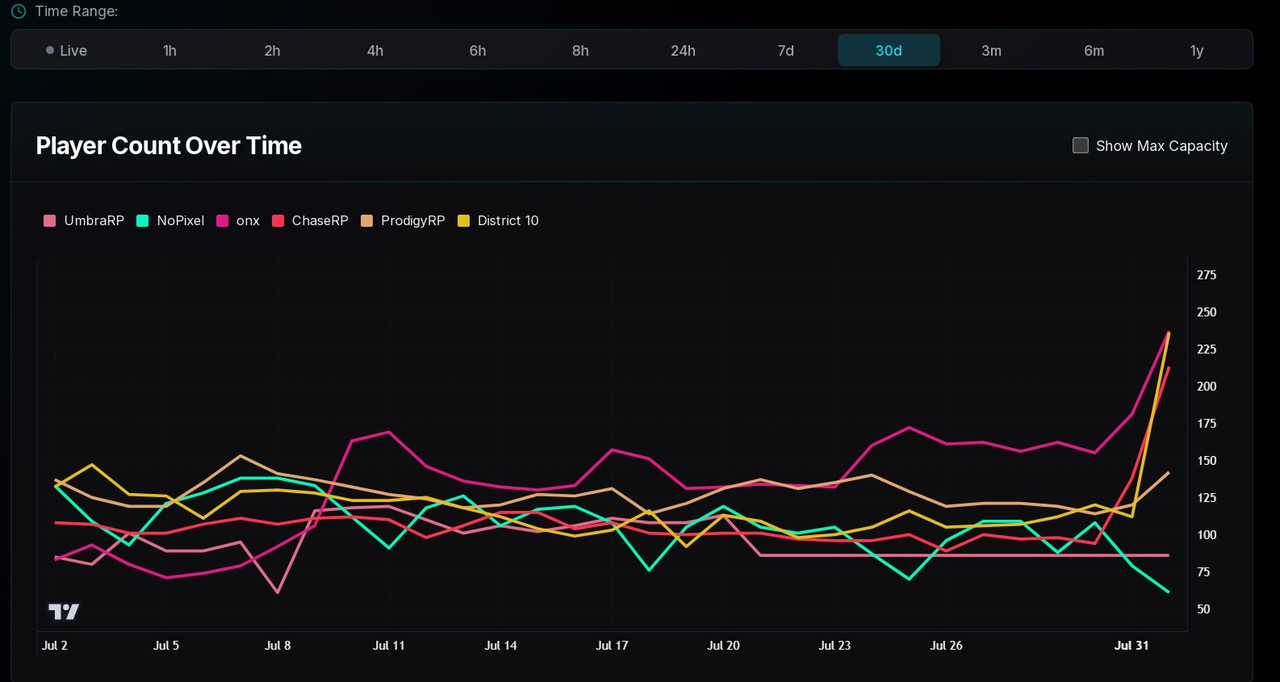
Task: Click the Jul 2 date label
Action: [x=55, y=646]
